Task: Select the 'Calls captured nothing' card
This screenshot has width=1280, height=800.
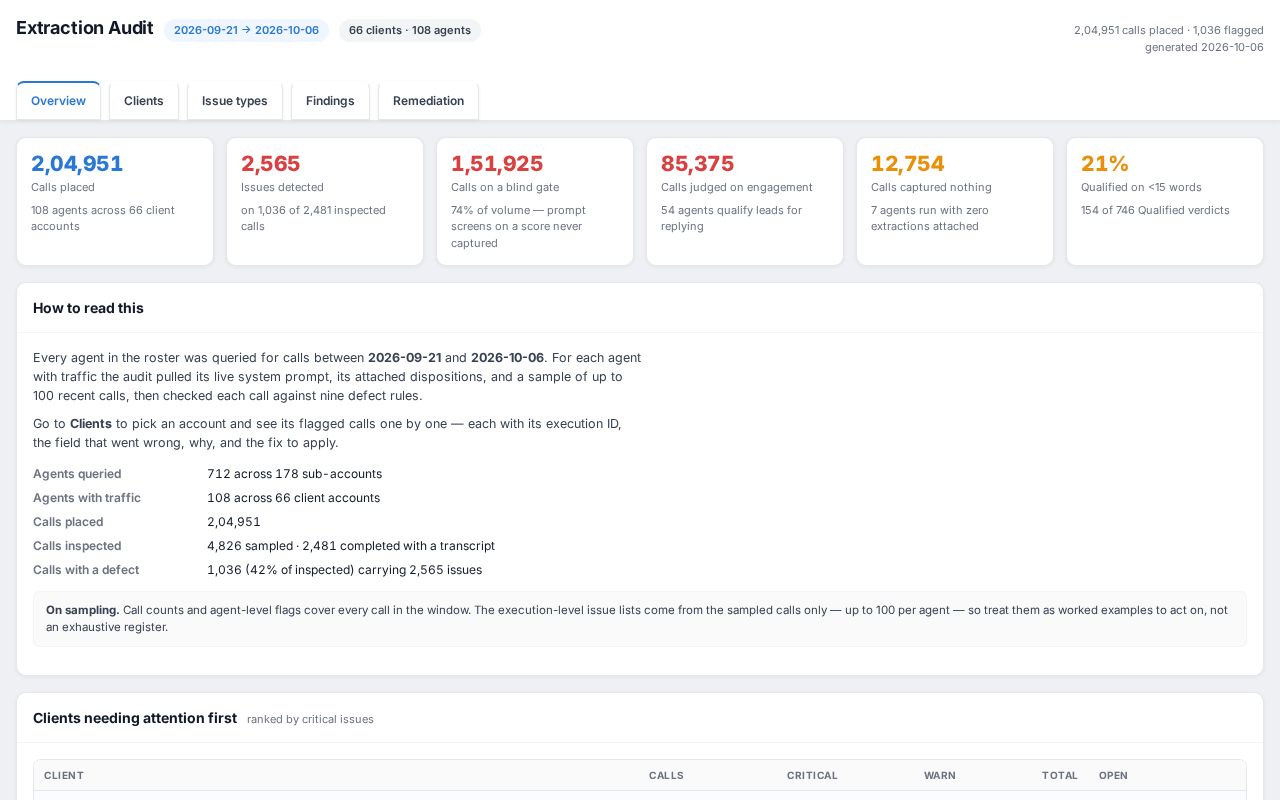Action: point(955,202)
